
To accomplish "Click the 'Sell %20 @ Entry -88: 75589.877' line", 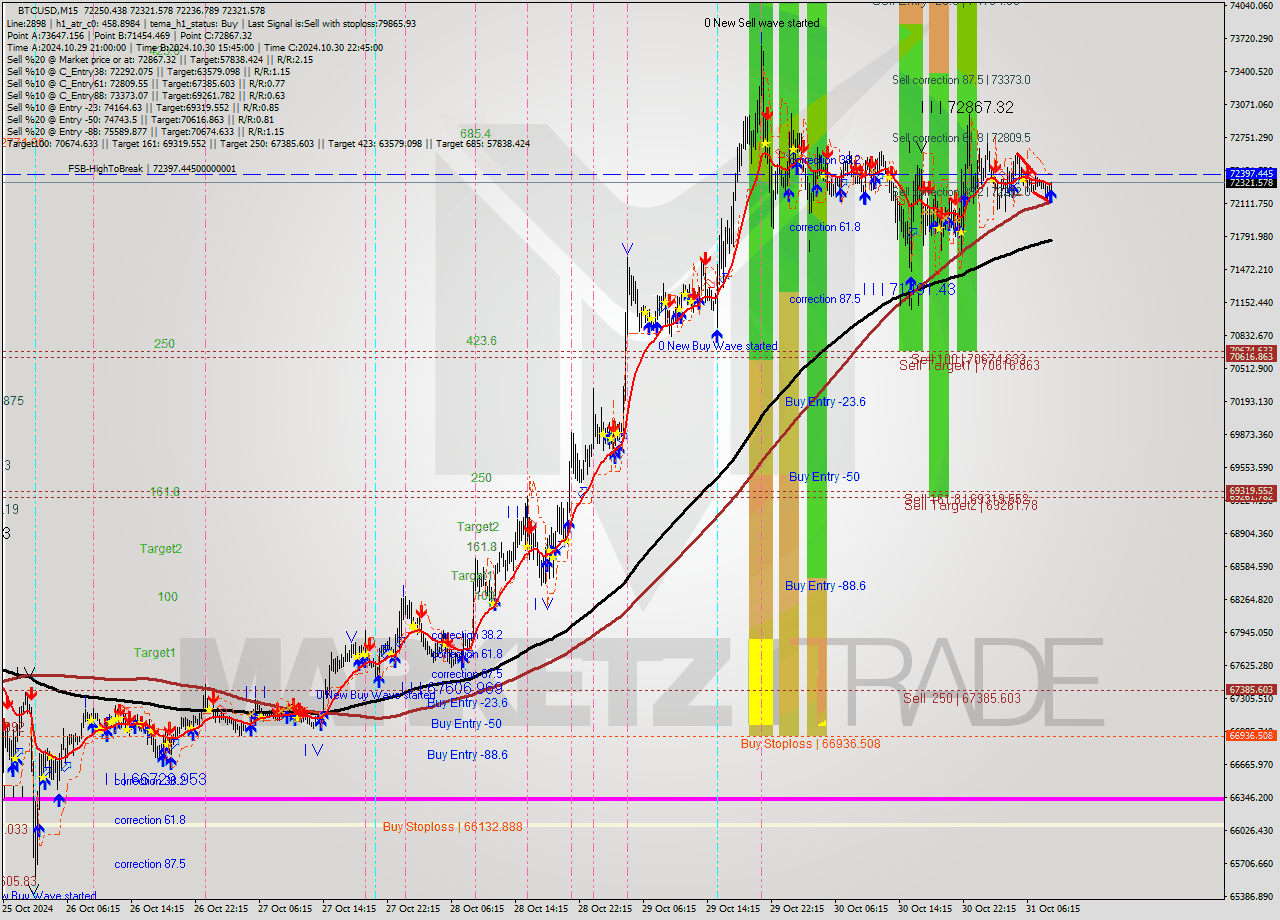I will pyautogui.click(x=145, y=132).
